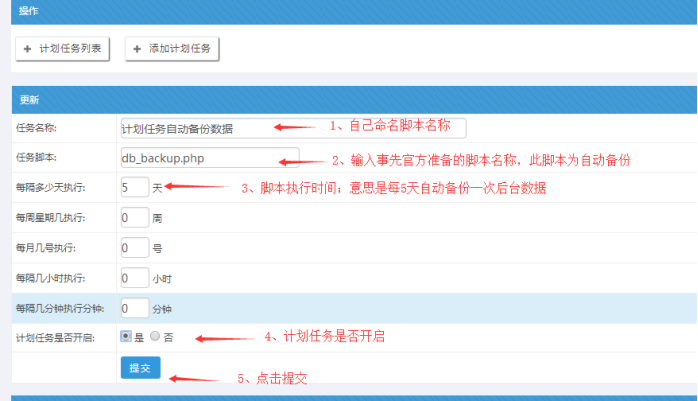Image resolution: width=698 pixels, height=401 pixels.
Task: Click the plus icon beside 添加计划任务
Action: coord(137,48)
